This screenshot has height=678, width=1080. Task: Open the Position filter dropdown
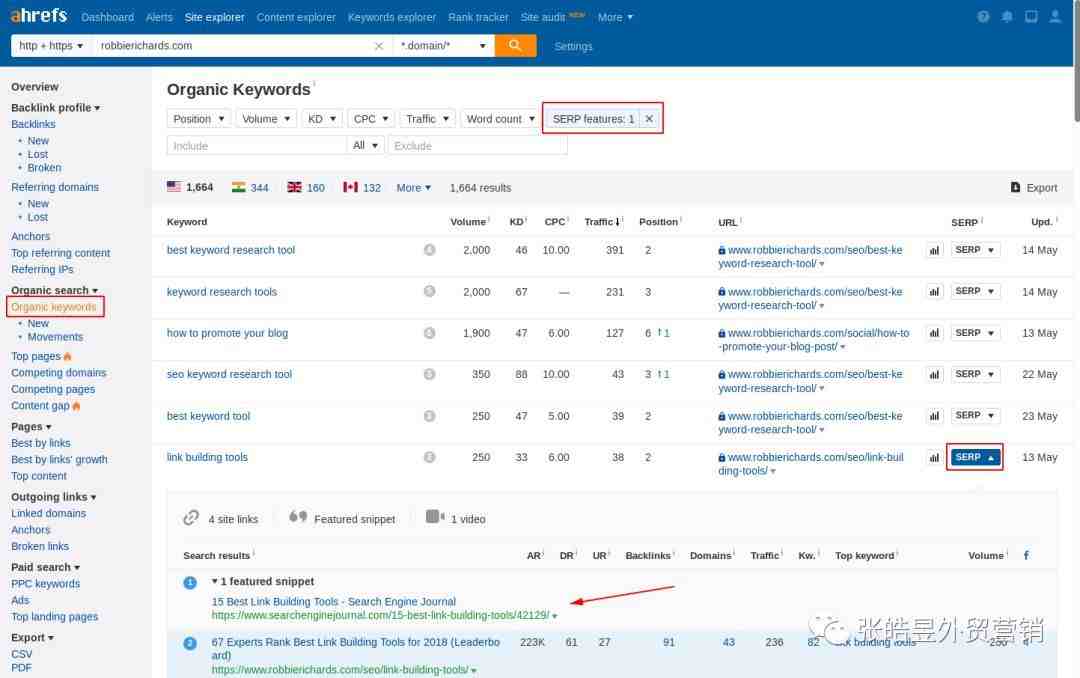pyautogui.click(x=198, y=119)
